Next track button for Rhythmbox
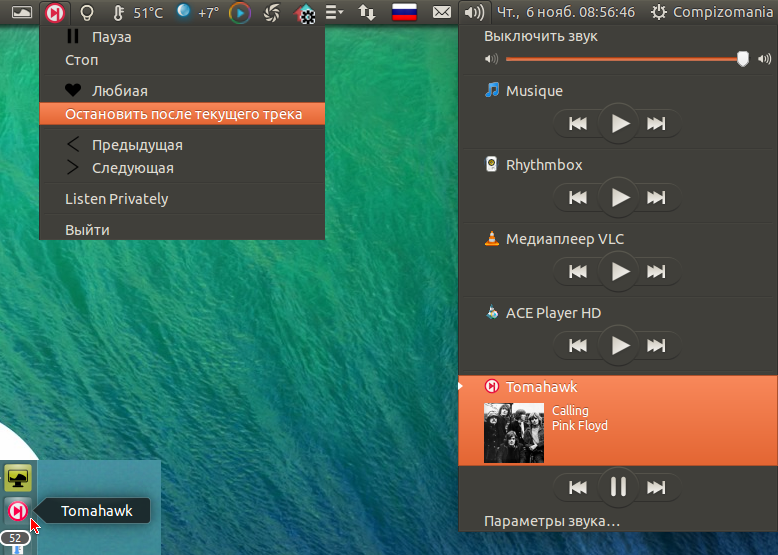Image resolution: width=778 pixels, height=555 pixels. pos(656,197)
